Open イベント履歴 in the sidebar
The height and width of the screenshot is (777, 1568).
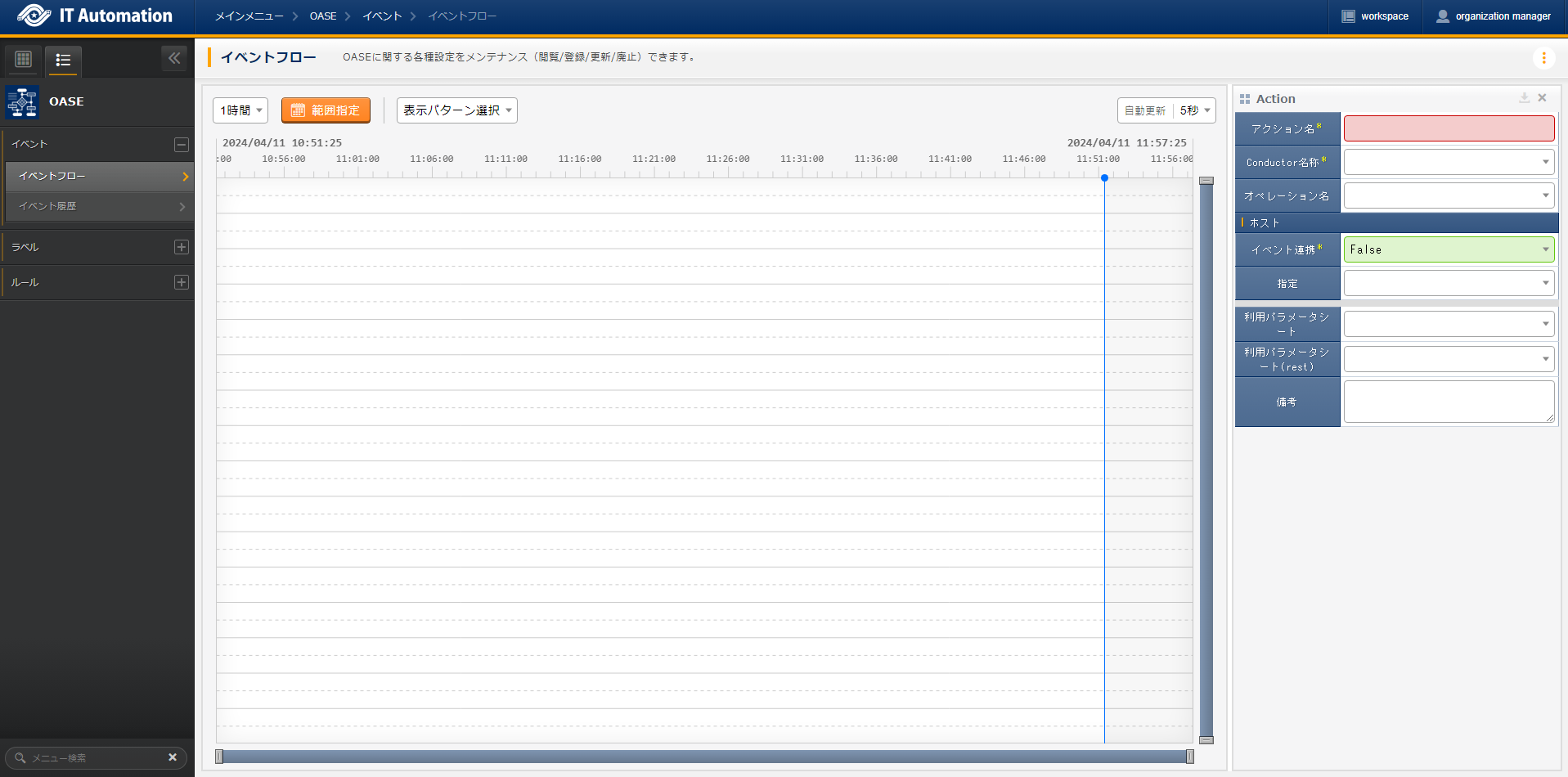click(98, 207)
